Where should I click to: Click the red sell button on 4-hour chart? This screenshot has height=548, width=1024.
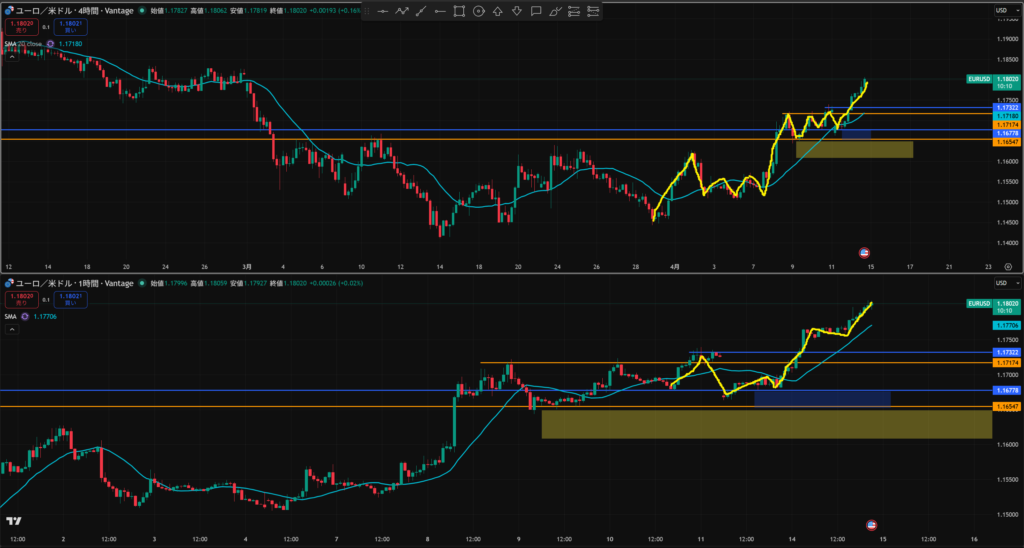[20, 27]
